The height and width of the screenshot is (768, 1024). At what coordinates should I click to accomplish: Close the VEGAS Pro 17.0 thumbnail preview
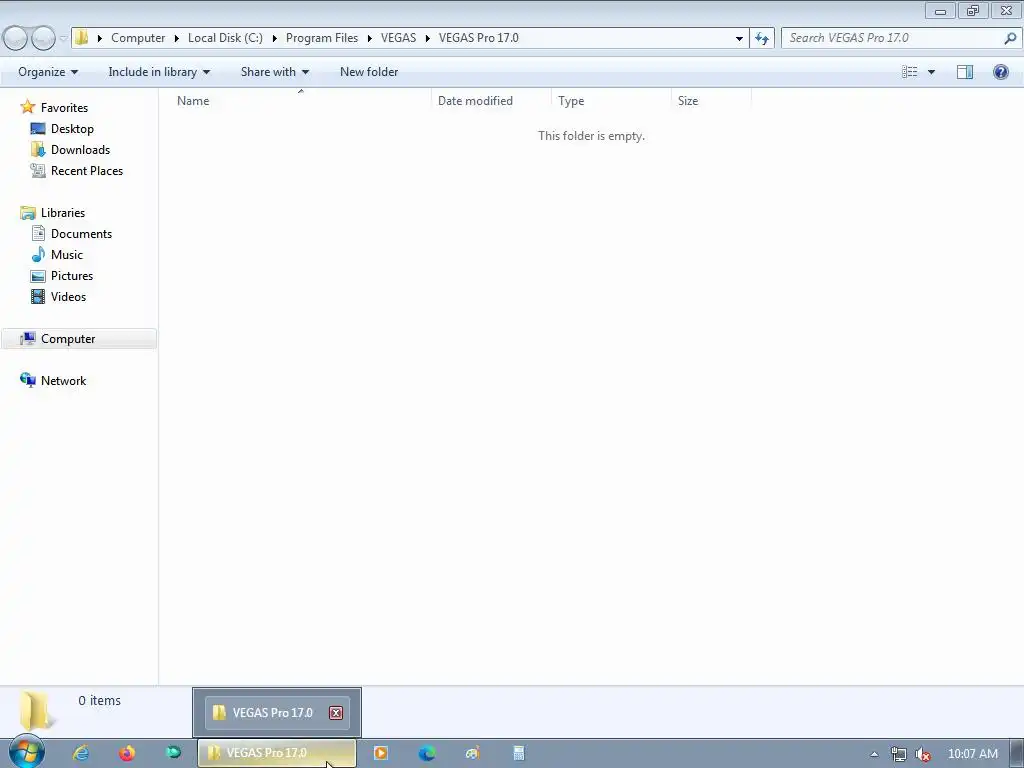336,712
